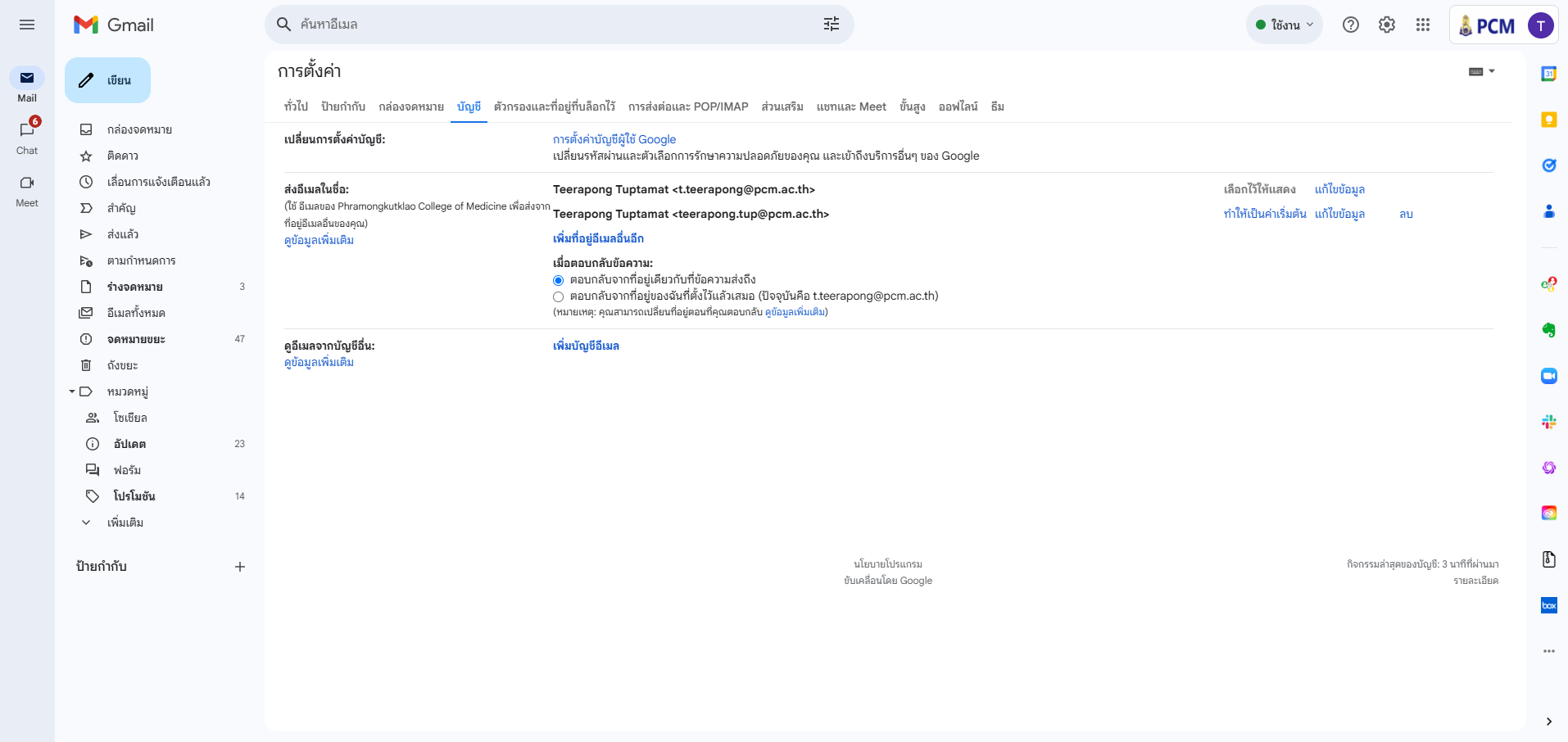
Task: Select reply from same address option
Action: 559,281
